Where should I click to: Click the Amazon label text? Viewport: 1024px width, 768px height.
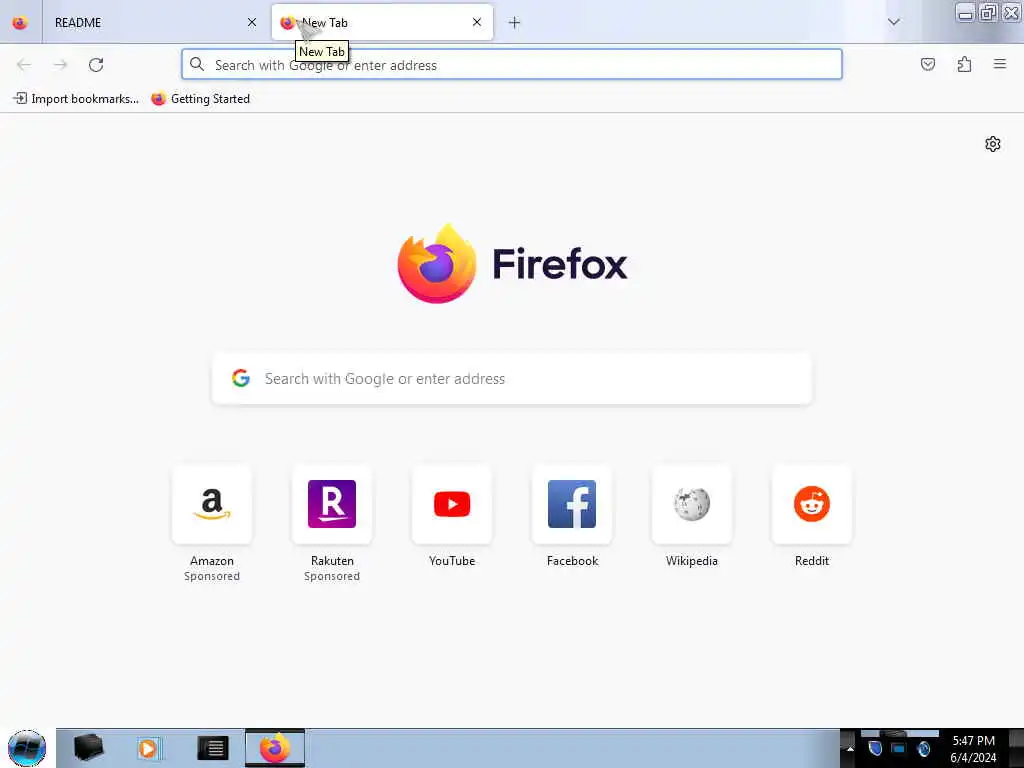click(x=212, y=561)
